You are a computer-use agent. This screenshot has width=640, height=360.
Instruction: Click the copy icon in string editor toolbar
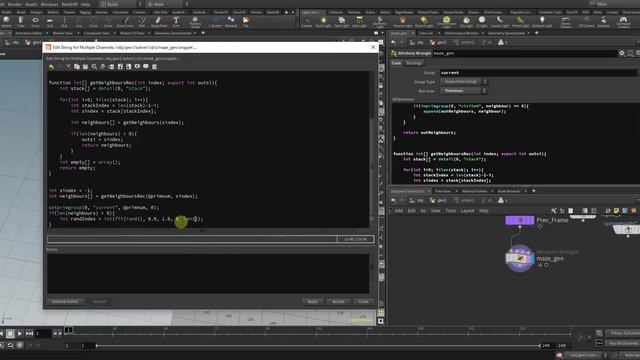click(77, 67)
